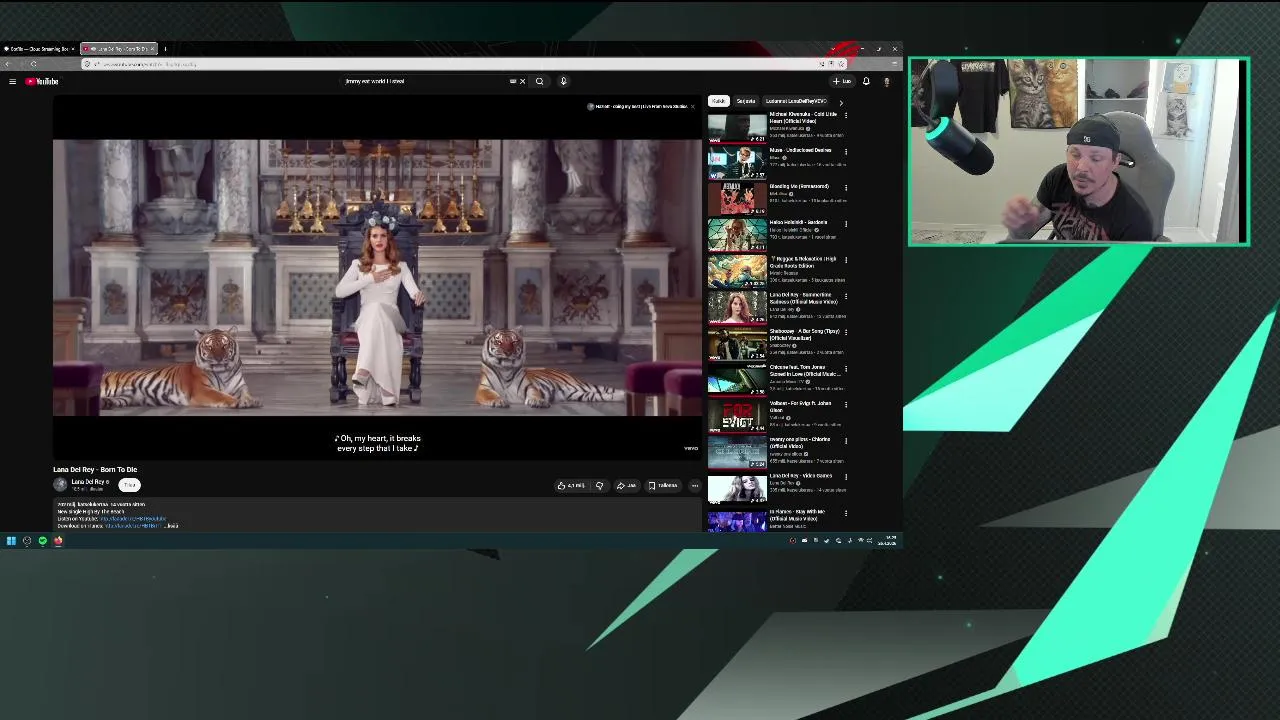
Task: Bookmark the page from the address bar icon
Action: point(841,64)
